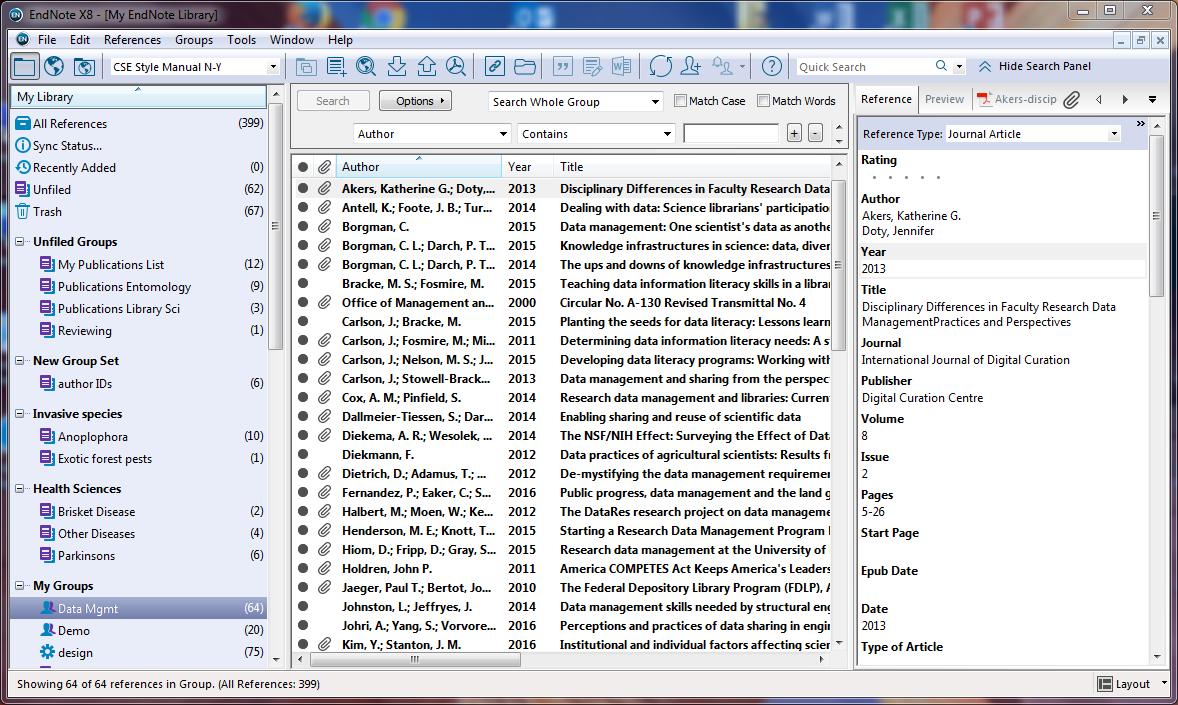Screen dimensions: 1178x705
Task: Switch to the Preview tab
Action: [944, 99]
